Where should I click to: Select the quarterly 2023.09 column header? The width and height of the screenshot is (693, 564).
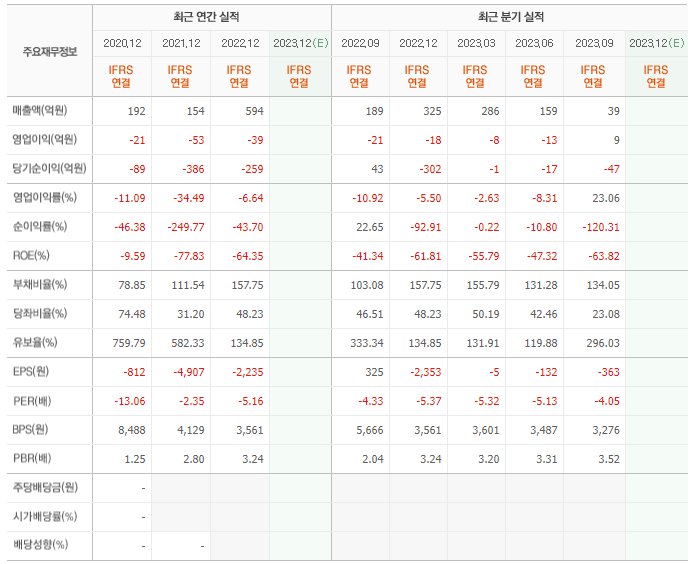(594, 43)
